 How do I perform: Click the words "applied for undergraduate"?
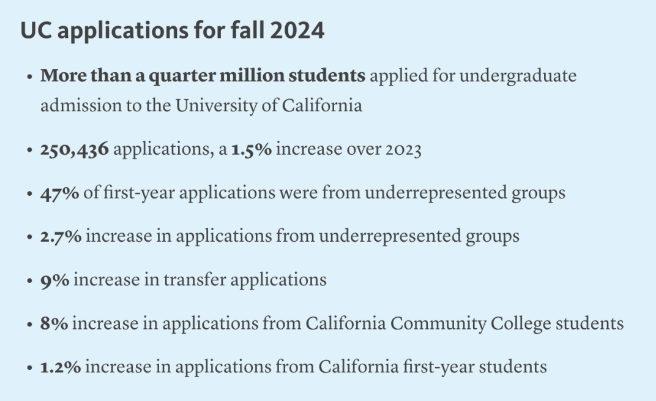point(473,77)
